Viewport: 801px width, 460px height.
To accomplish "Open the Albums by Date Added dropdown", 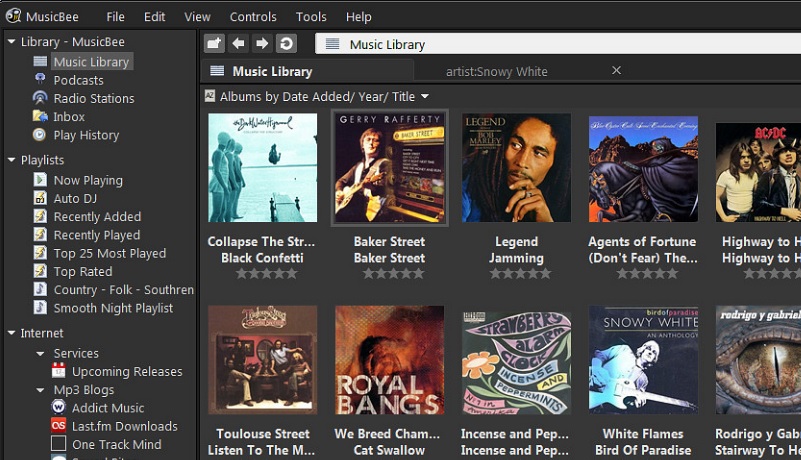I will (x=425, y=97).
